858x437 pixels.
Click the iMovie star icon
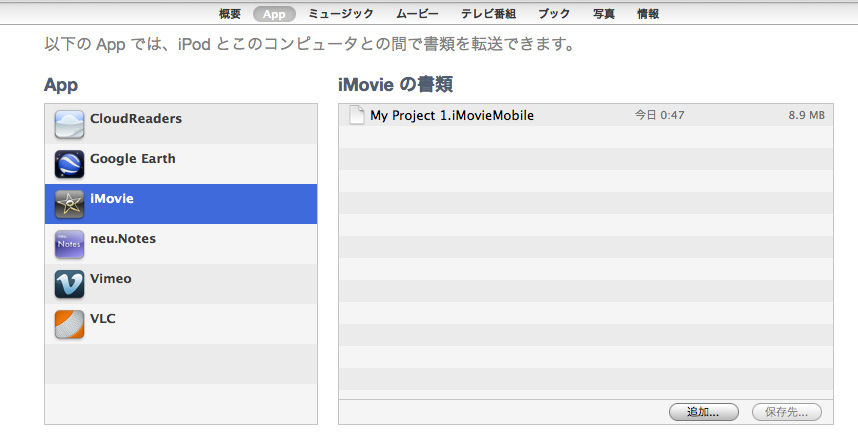(x=69, y=204)
